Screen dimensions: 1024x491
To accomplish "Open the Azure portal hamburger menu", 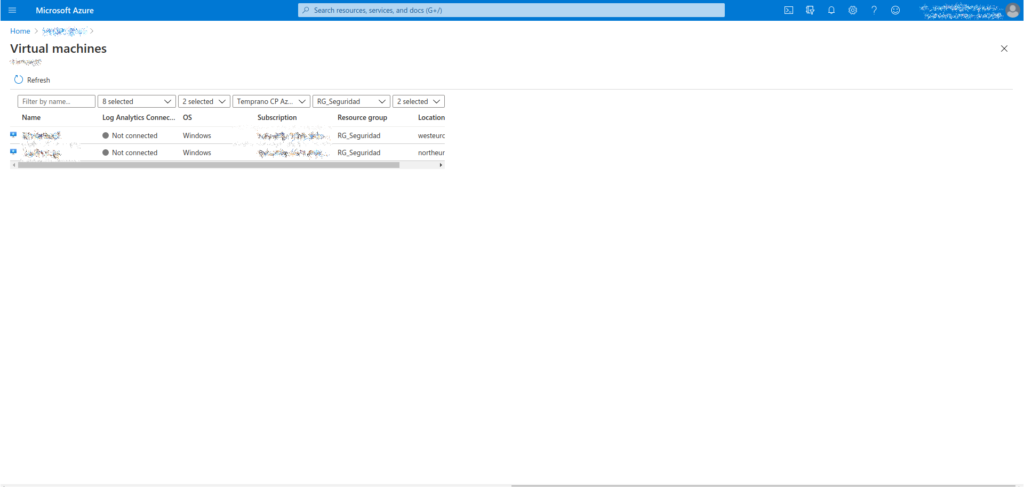I will pos(12,10).
